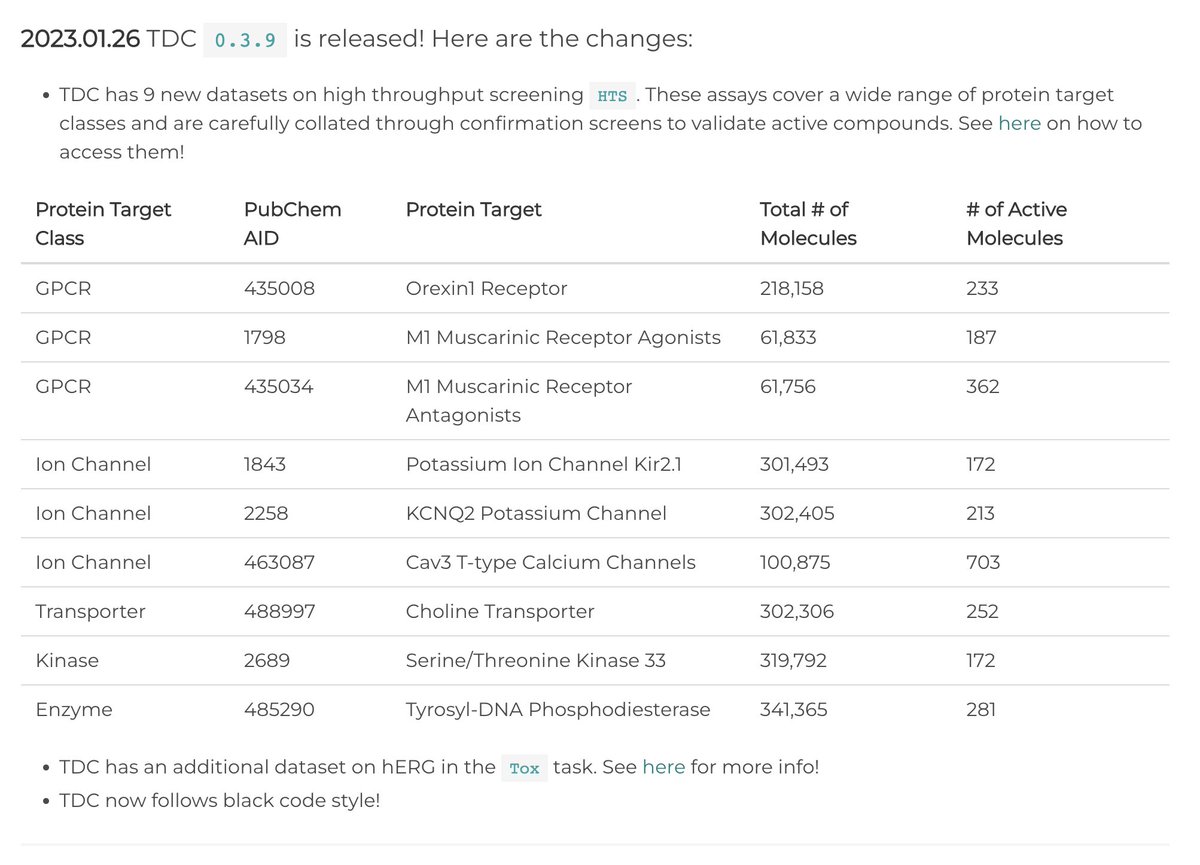The image size is (1200, 865).
Task: Click the 0.3.9 version code label
Action: point(245,40)
